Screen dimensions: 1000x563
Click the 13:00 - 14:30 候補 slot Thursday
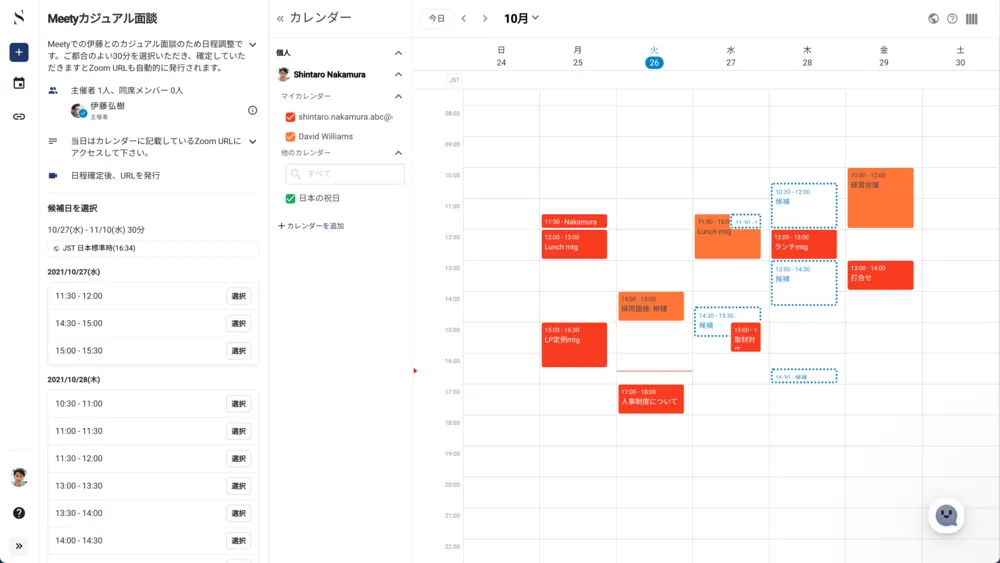click(804, 283)
